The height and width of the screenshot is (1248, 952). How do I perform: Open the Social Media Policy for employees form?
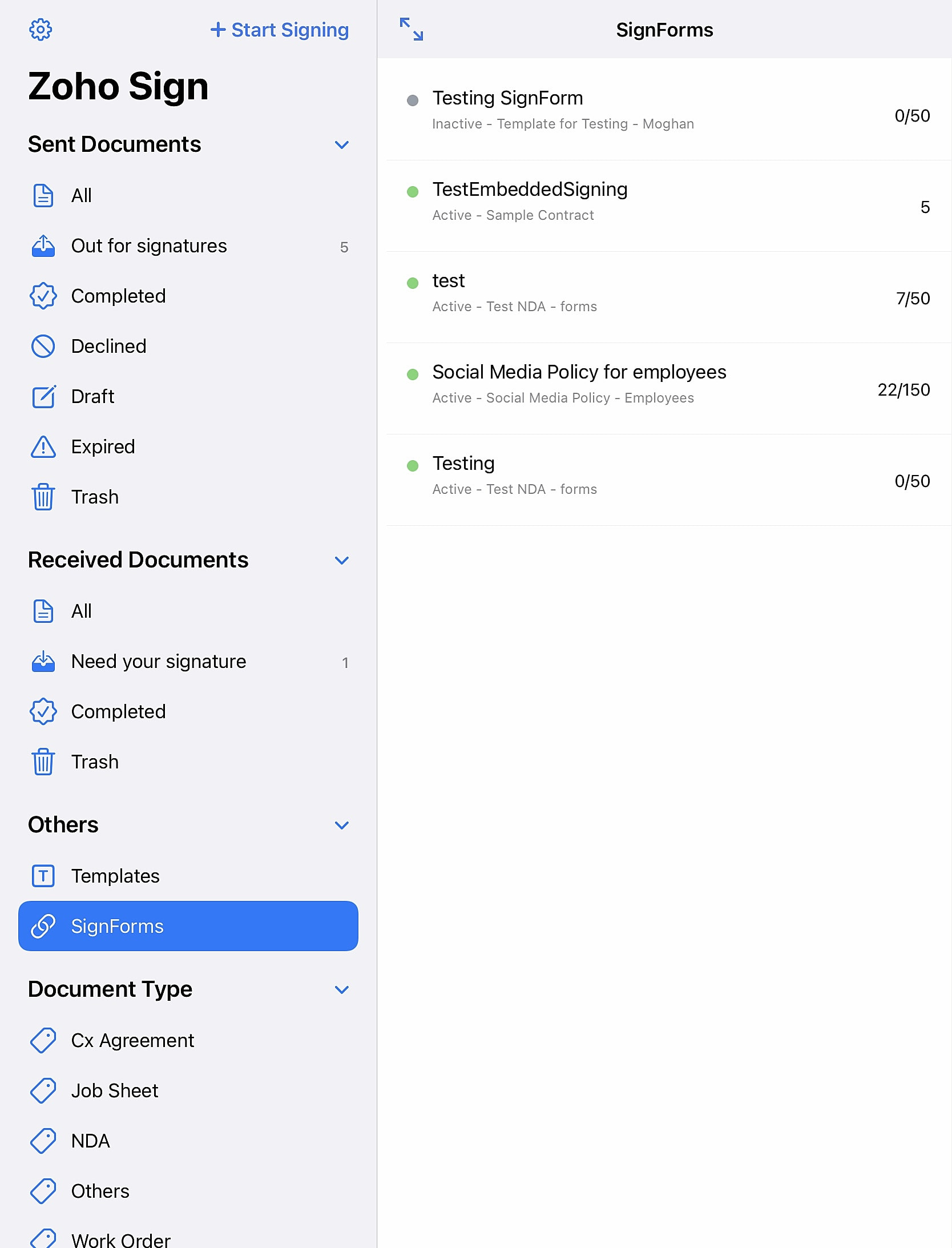[669, 389]
